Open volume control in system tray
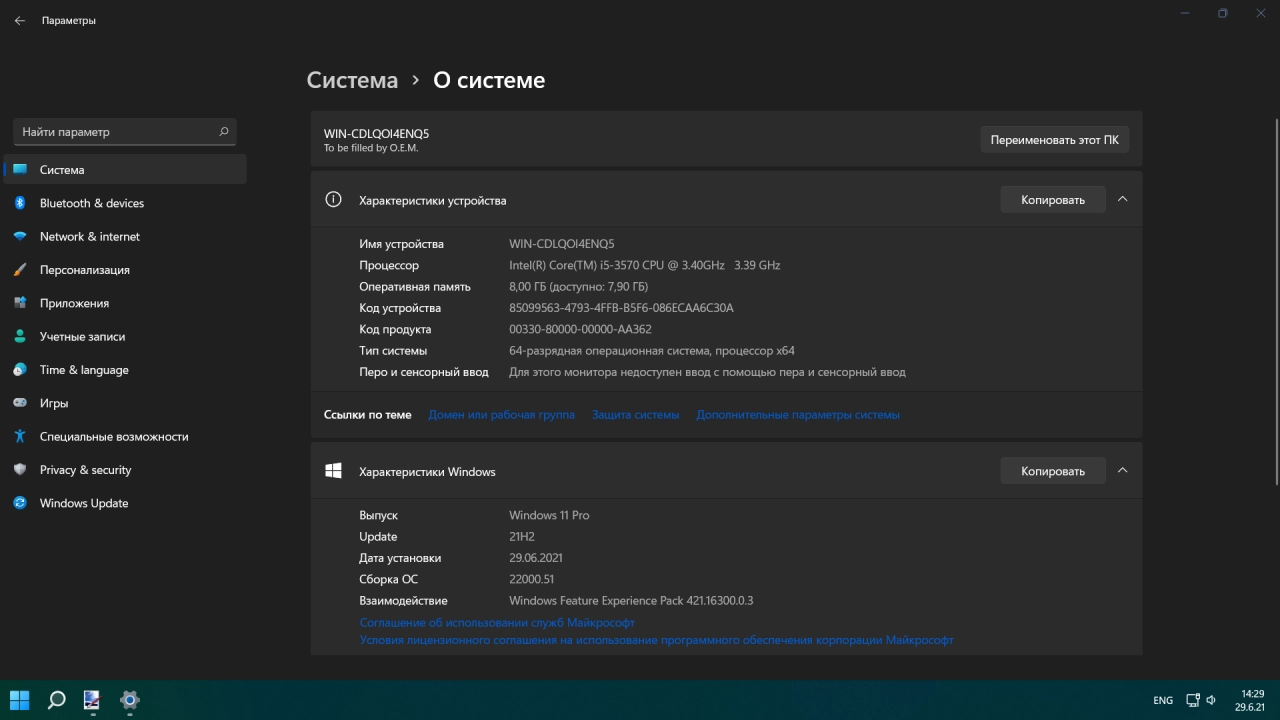The image size is (1280, 720). pos(1211,700)
